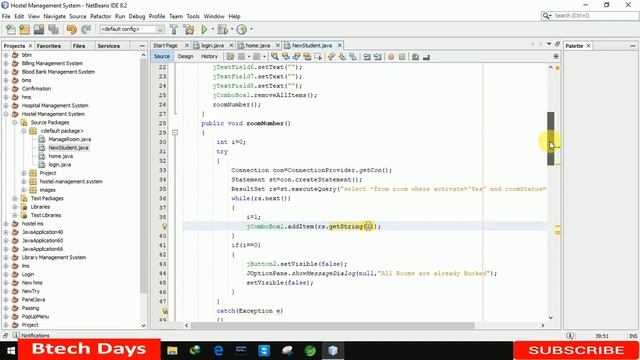Click the Save All toolbar icon
The image size is (640, 360).
(53, 29)
